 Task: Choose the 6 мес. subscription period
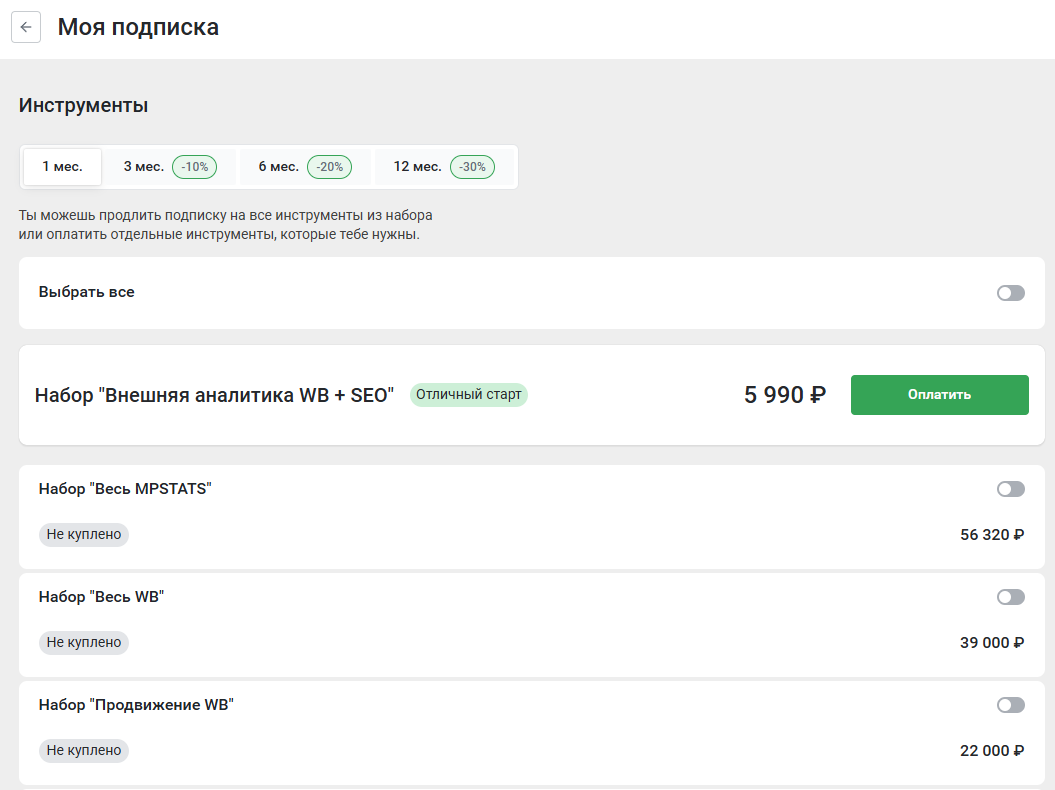305,167
